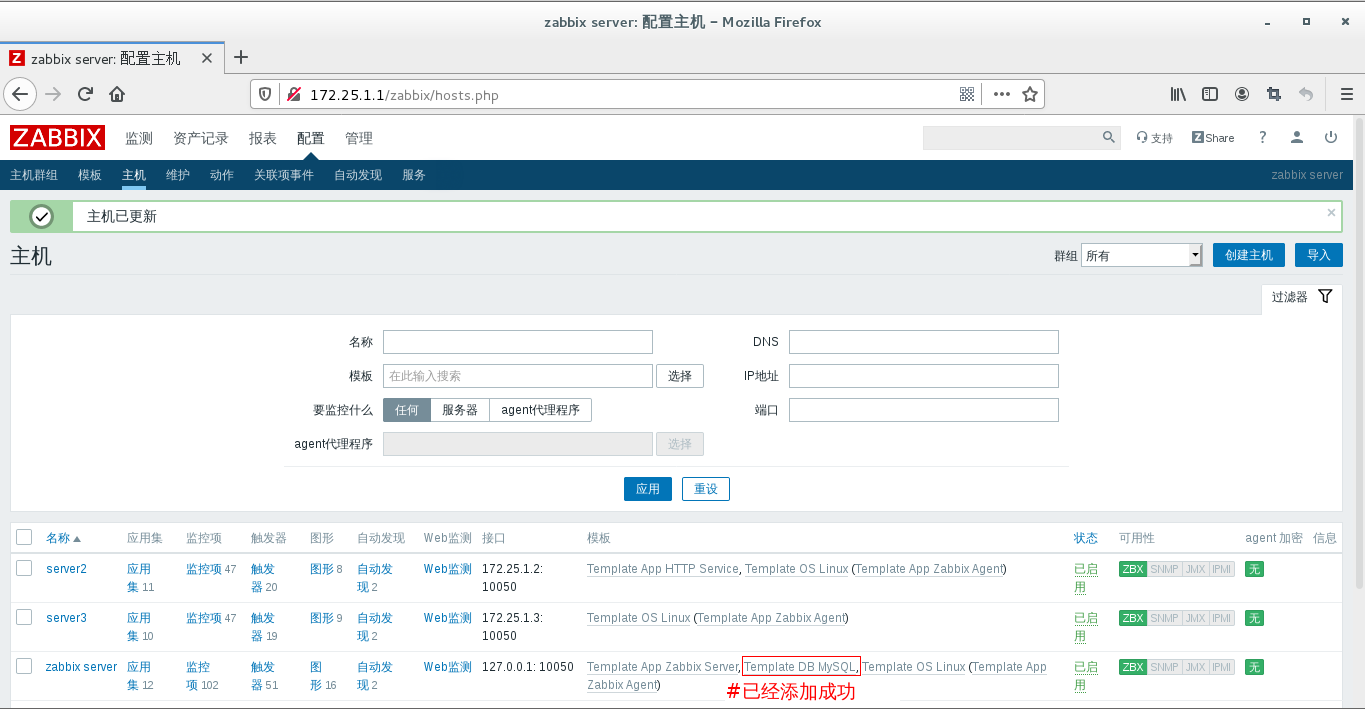Open the 群组 dropdown

click(1141, 255)
